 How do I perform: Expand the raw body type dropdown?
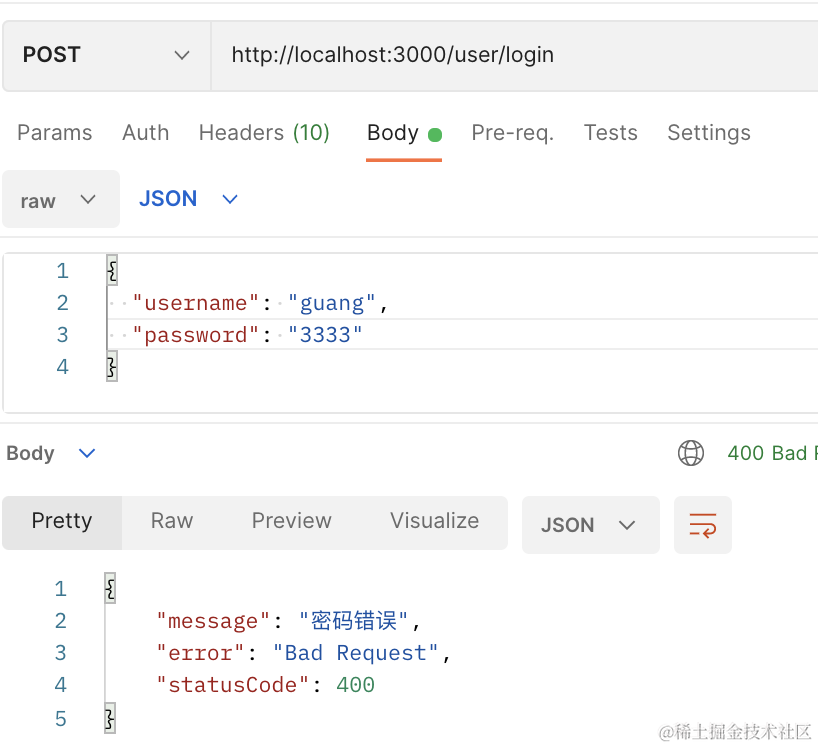pos(60,200)
